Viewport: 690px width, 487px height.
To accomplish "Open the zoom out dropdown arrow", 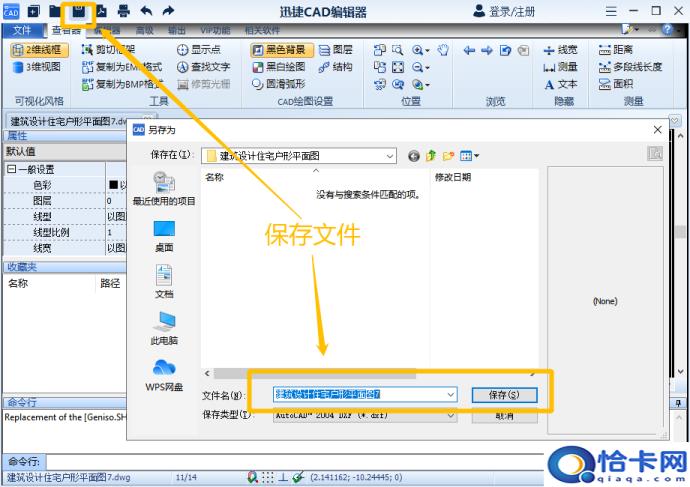I will (x=427, y=68).
